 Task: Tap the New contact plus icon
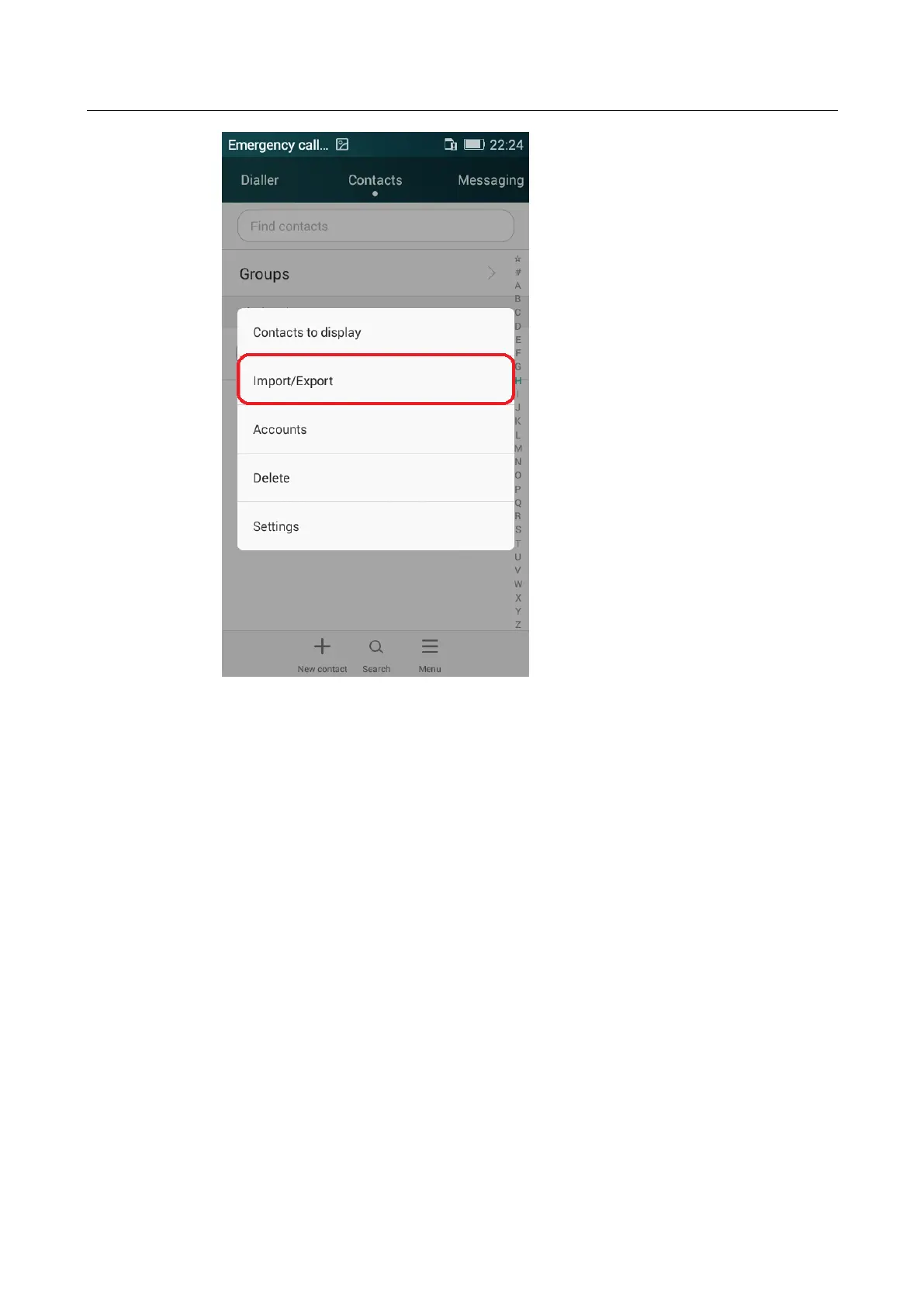[322, 647]
